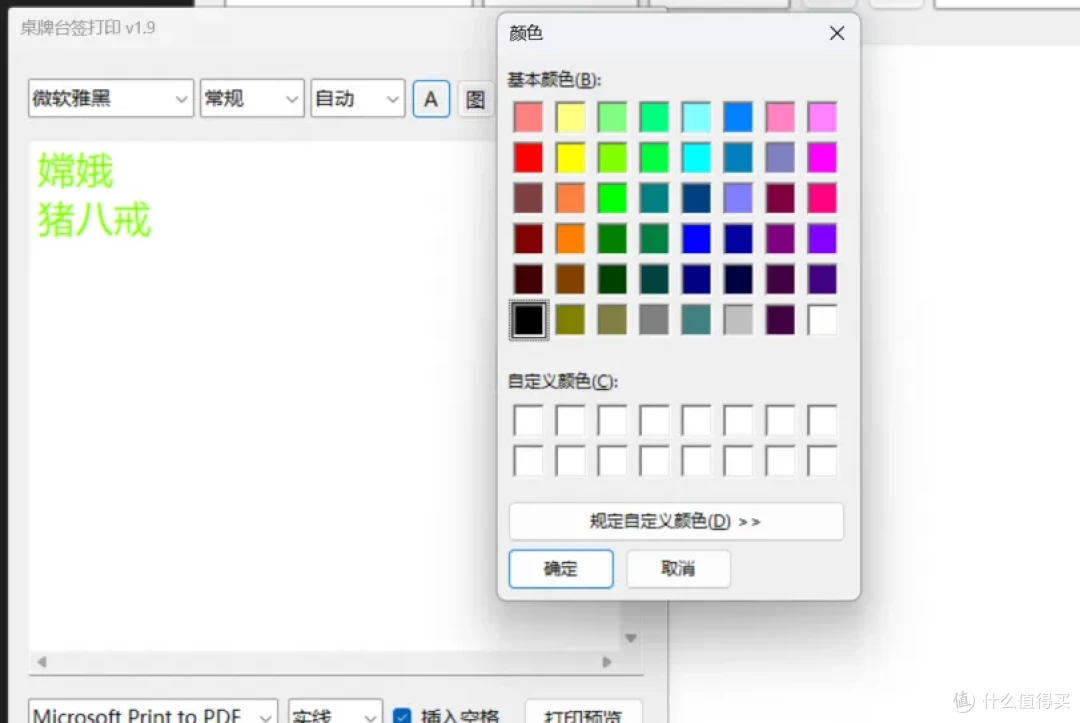Select the dark maroon swatch in fourth row
The height and width of the screenshot is (723, 1080).
click(x=528, y=239)
